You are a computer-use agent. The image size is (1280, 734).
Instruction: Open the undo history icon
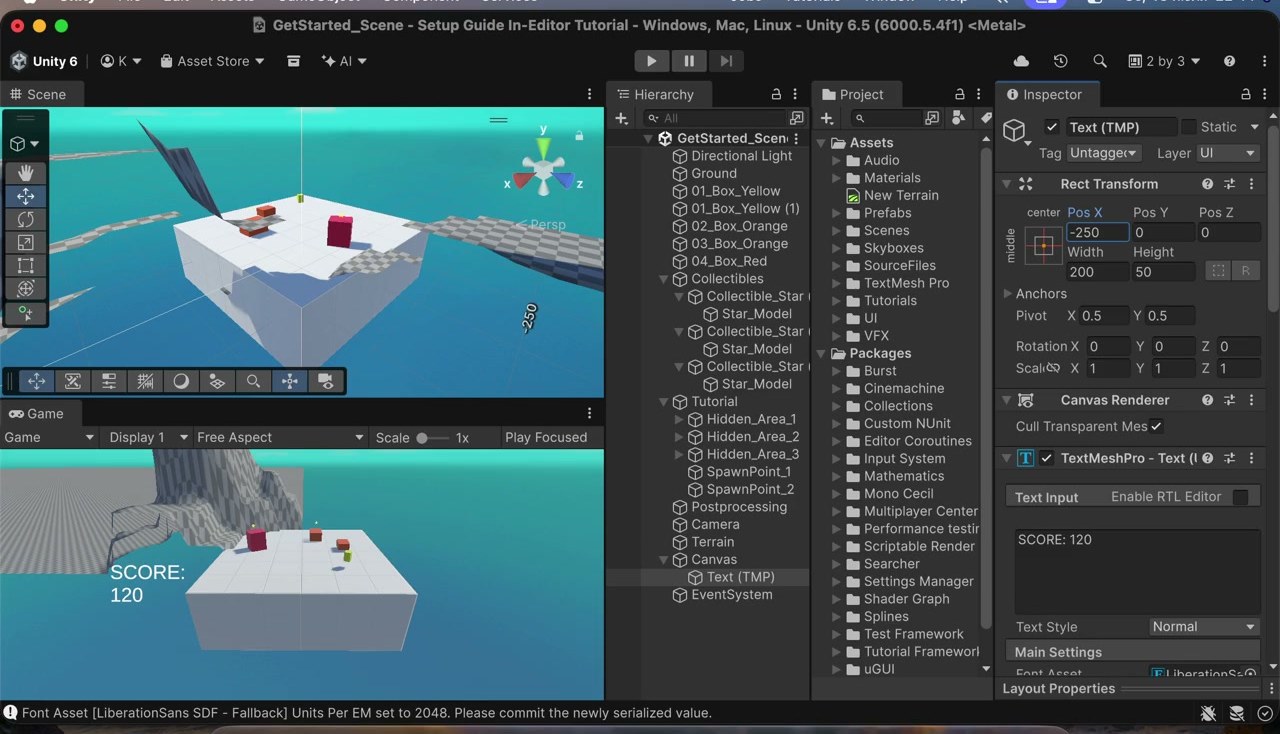(x=1060, y=61)
